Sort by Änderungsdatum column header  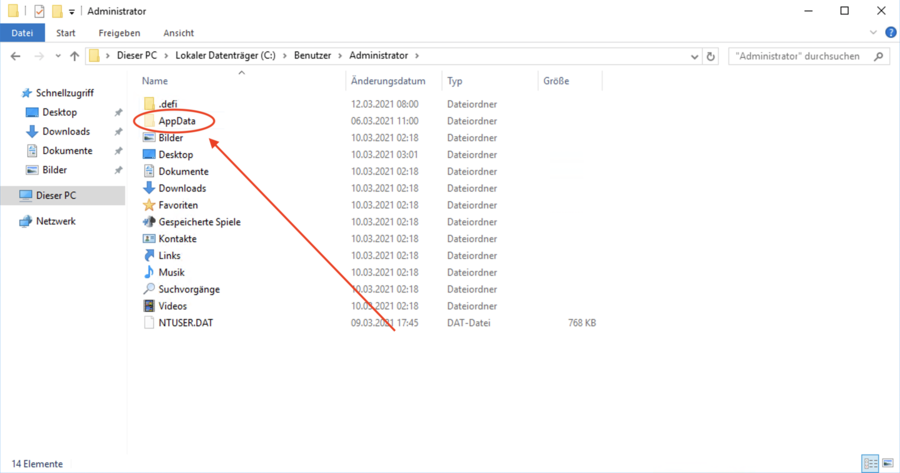pyautogui.click(x=388, y=81)
